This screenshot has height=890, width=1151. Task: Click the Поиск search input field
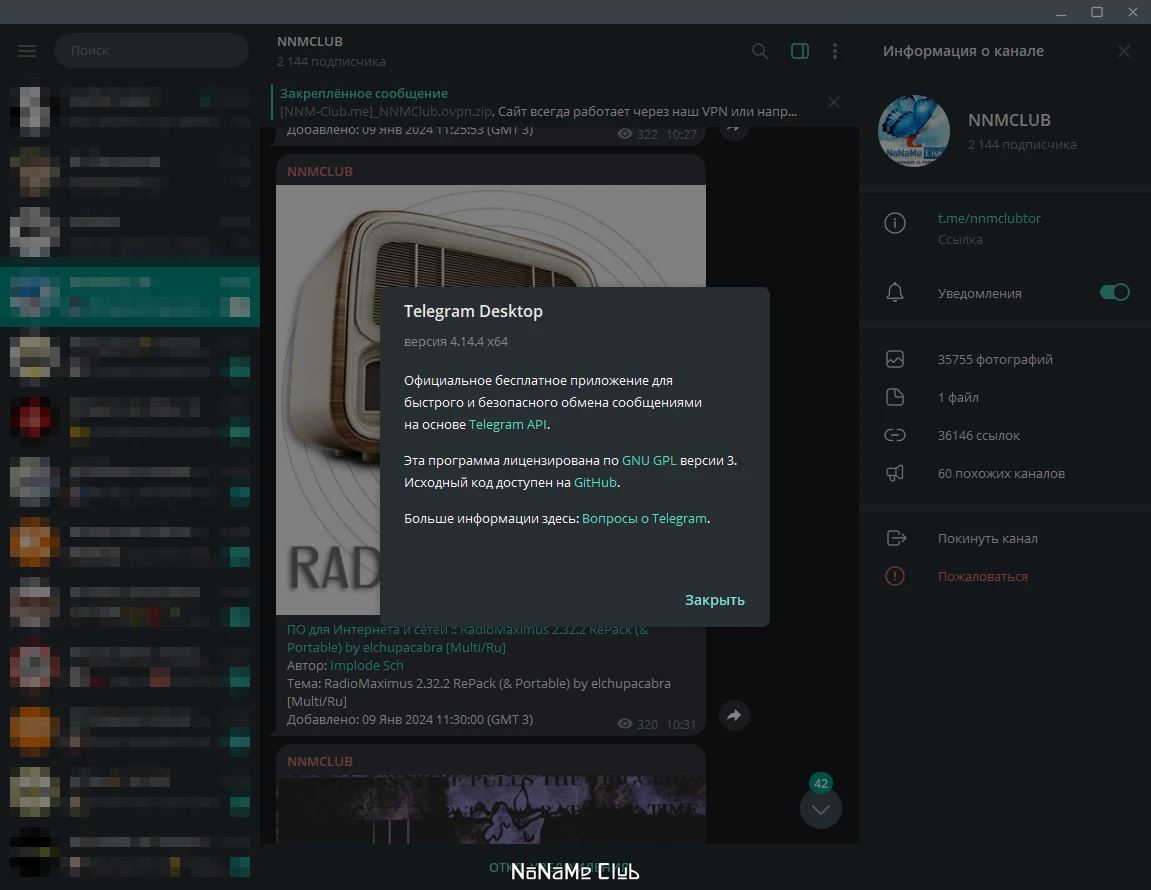coord(151,51)
